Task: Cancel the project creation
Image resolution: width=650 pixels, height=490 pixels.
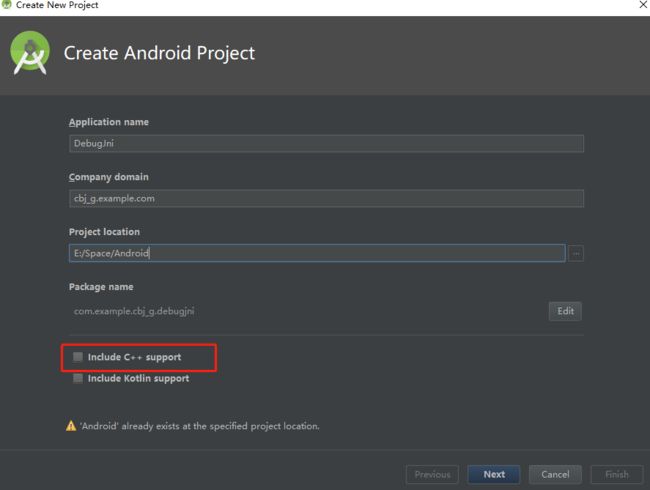Action: tap(555, 474)
